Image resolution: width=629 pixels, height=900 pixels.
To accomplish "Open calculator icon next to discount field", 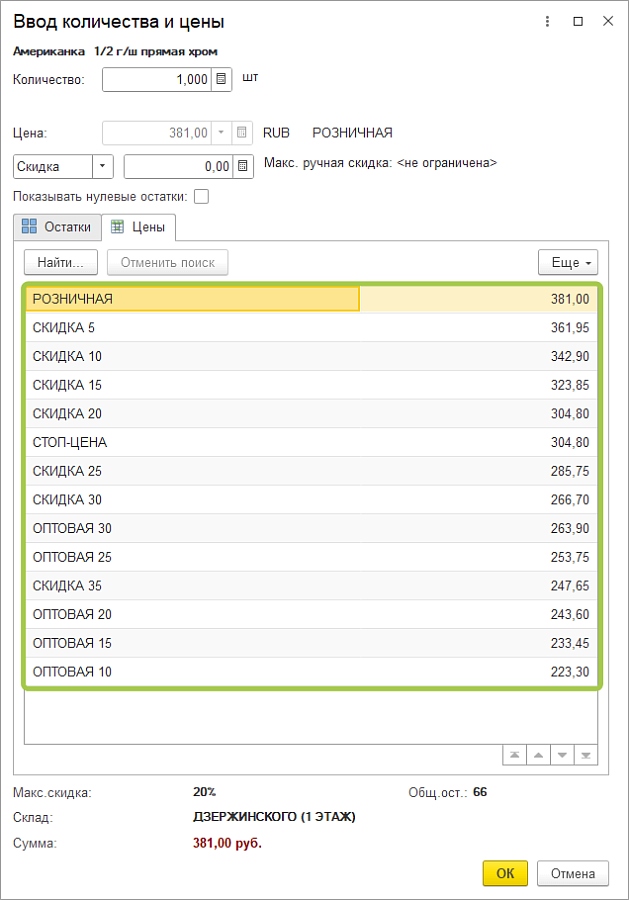I will [242, 166].
